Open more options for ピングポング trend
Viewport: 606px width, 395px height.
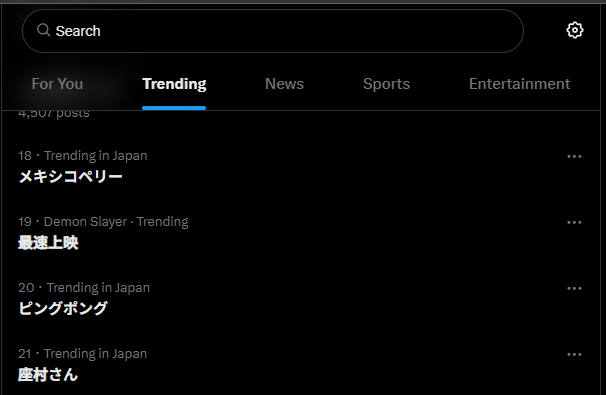pyautogui.click(x=574, y=289)
